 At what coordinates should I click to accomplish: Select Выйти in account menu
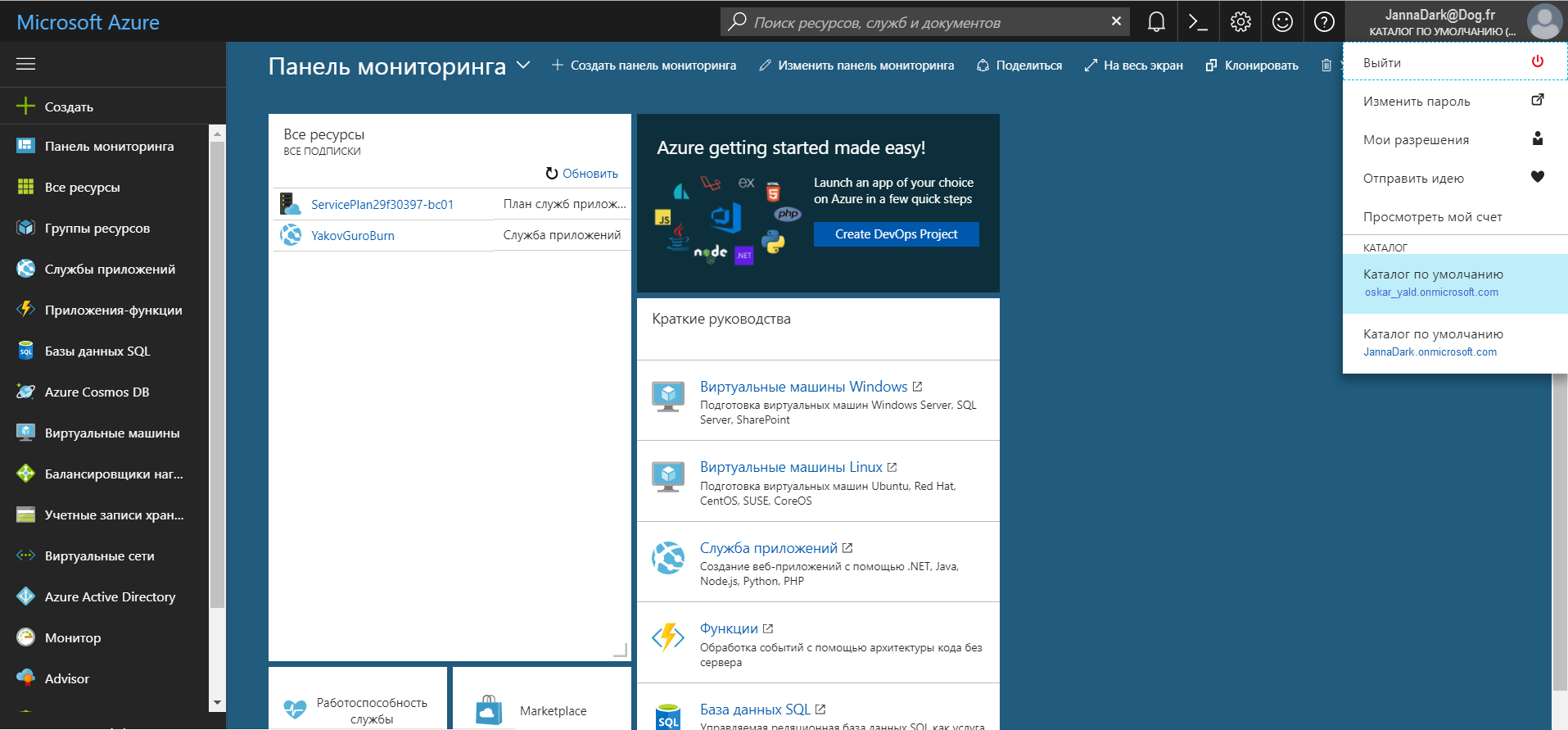1455,62
